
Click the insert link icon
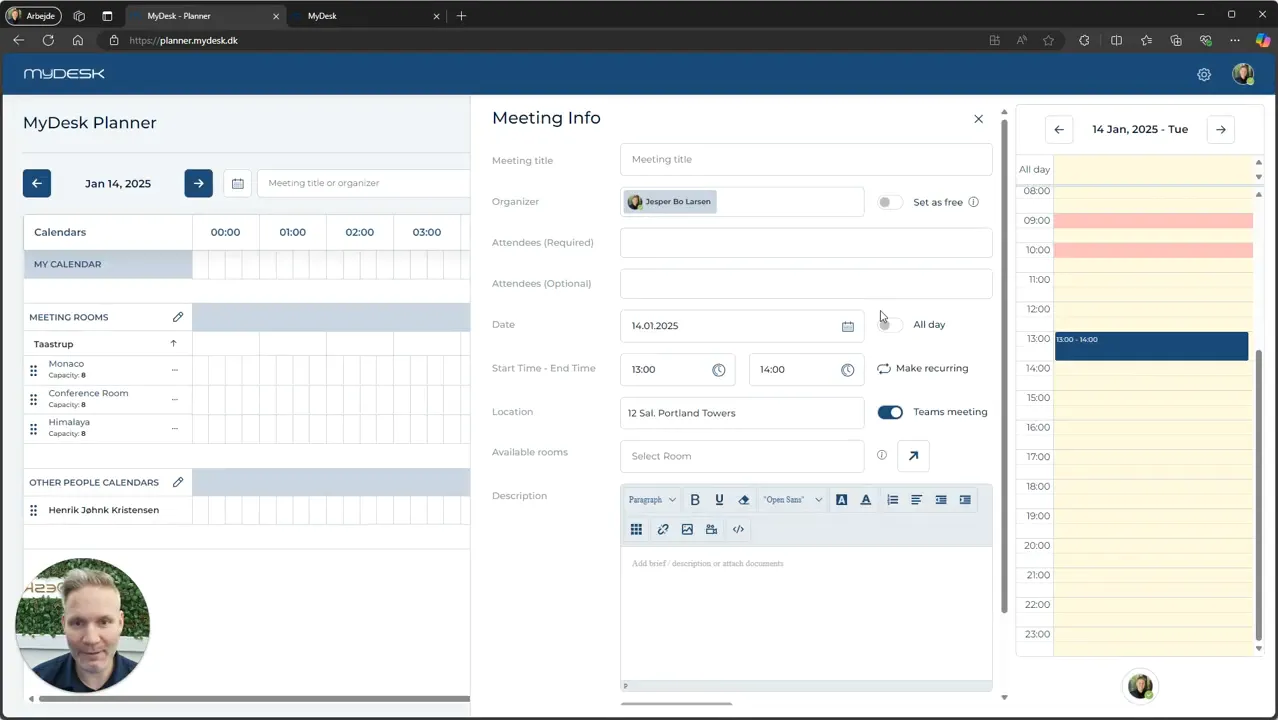tap(663, 529)
